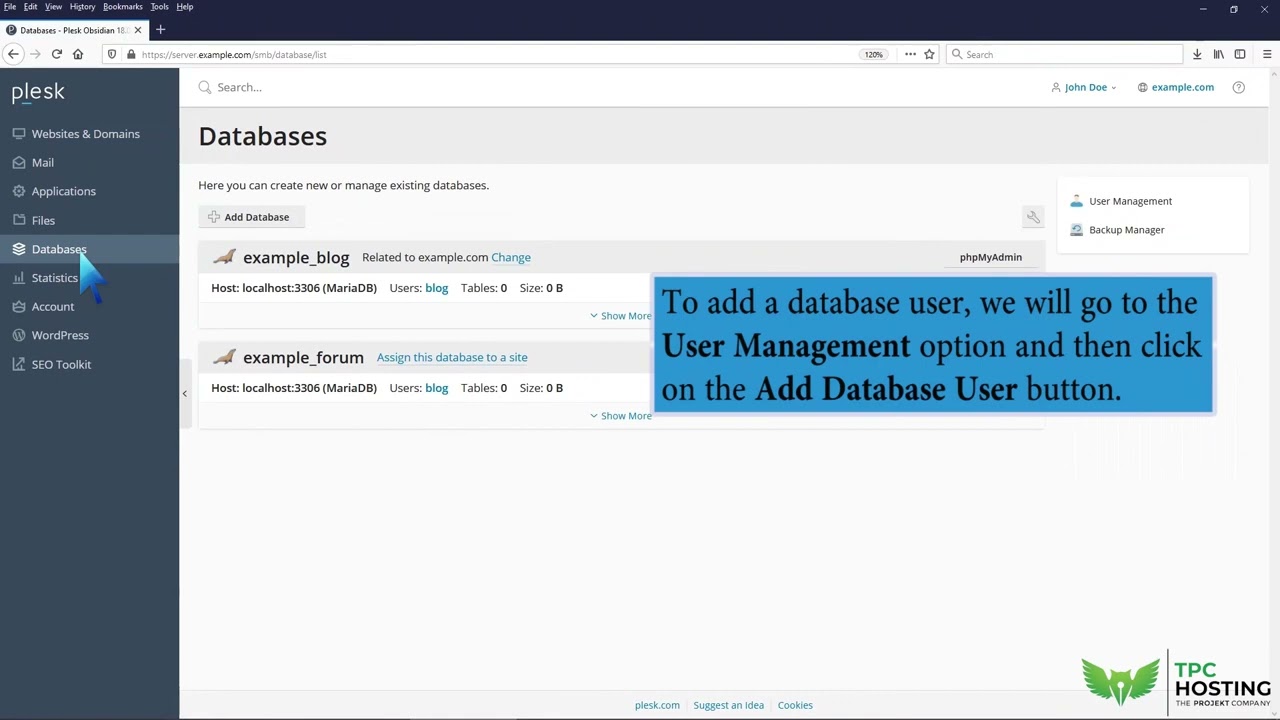The image size is (1280, 720).
Task: Open a new browser tab
Action: click(x=160, y=30)
